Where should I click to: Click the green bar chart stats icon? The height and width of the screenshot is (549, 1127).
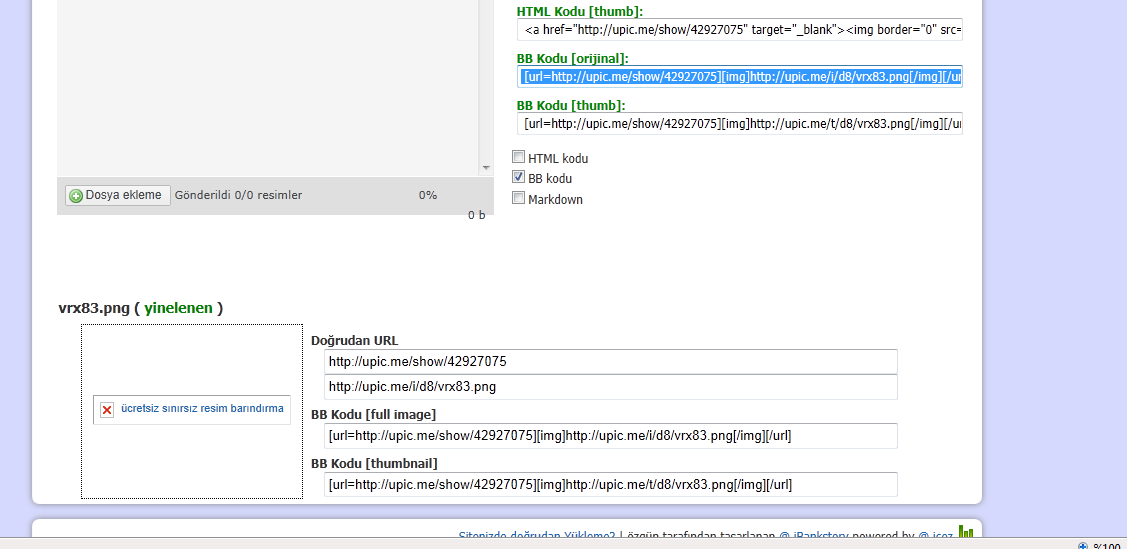click(x=965, y=533)
